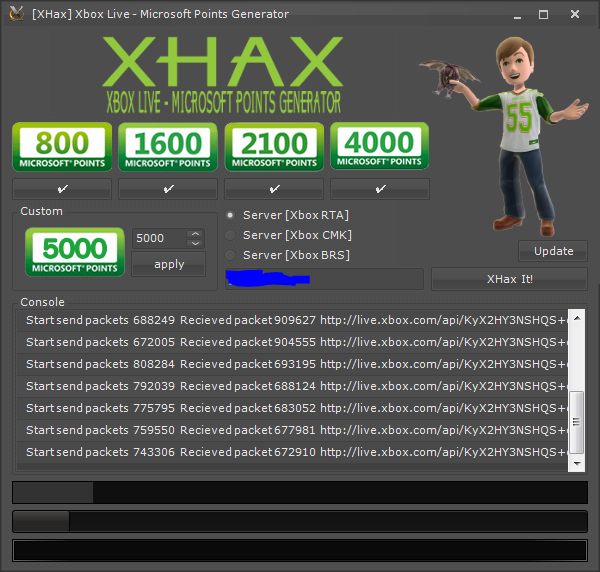This screenshot has width=600, height=572.
Task: Select the 800 Microsoft Points badge
Action: (62, 147)
